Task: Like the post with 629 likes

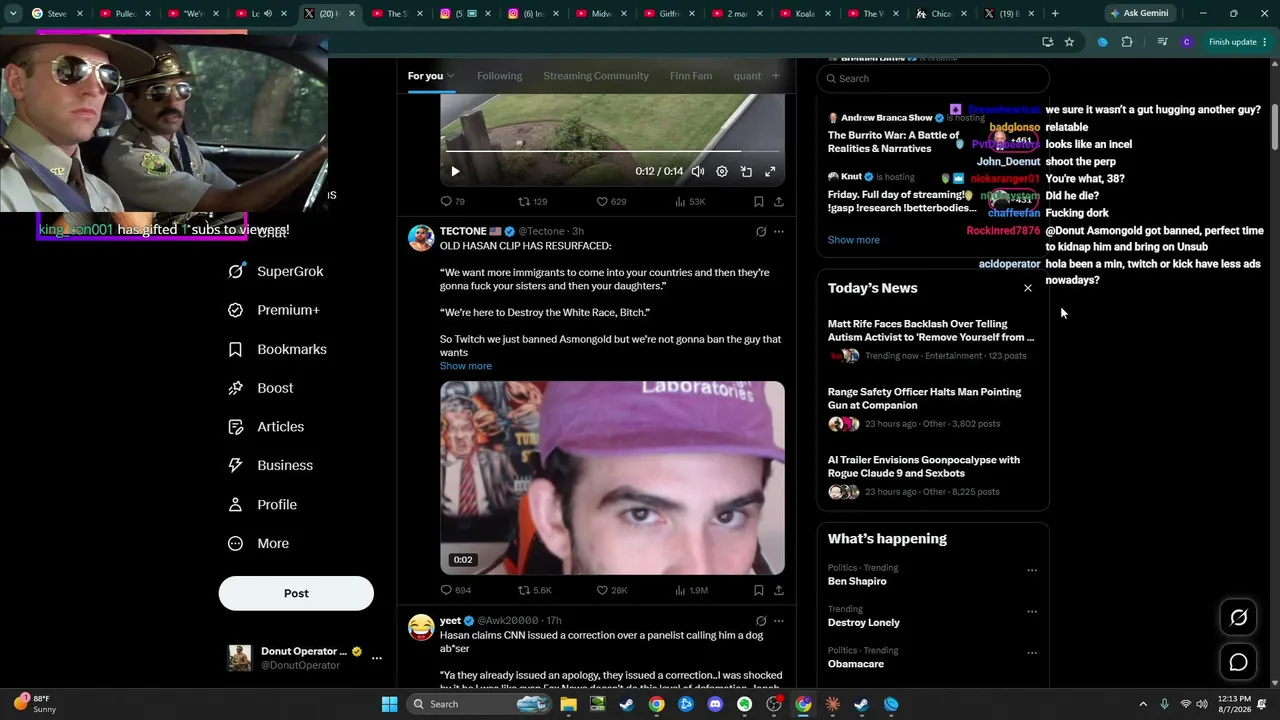Action: 611,201
